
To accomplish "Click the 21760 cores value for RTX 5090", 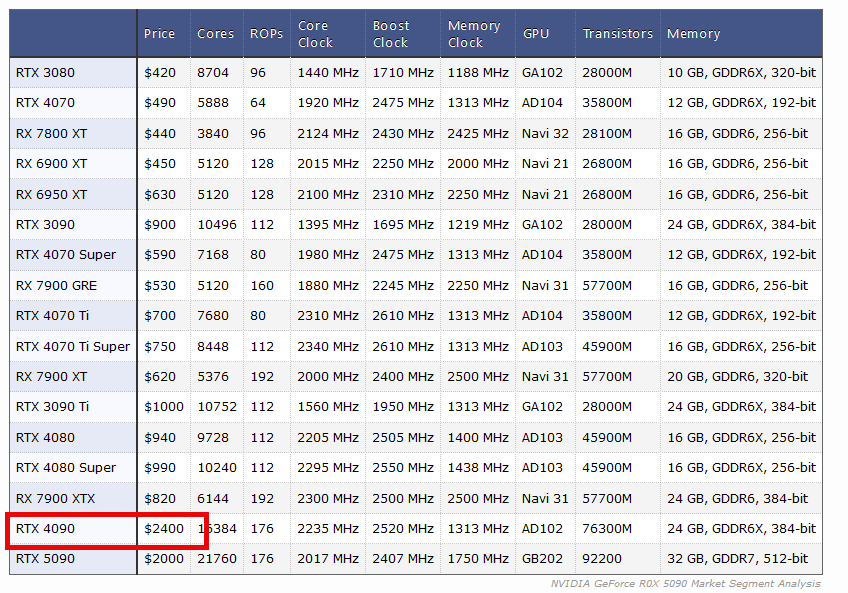I will tap(217, 559).
